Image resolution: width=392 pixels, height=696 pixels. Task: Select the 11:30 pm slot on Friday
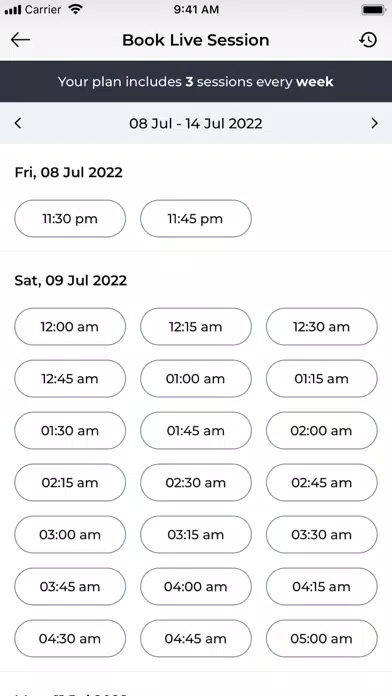point(70,218)
